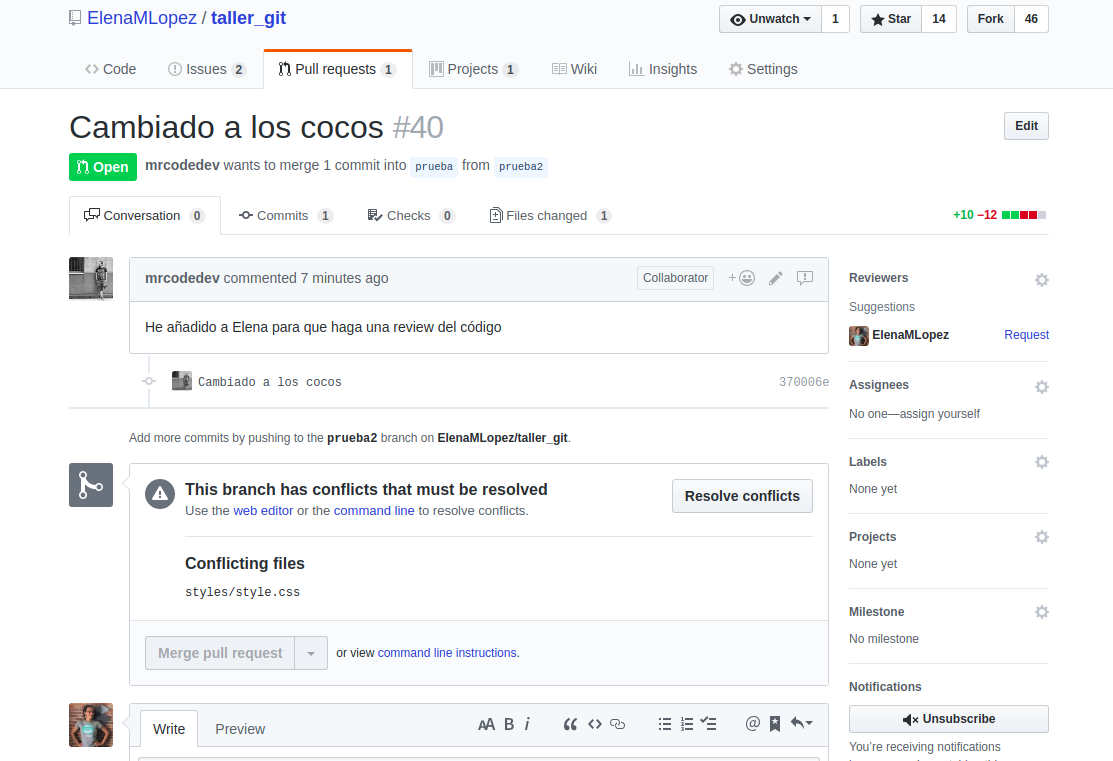Reference an issue with the bookmark icon
1113x761 pixels.
[775, 724]
